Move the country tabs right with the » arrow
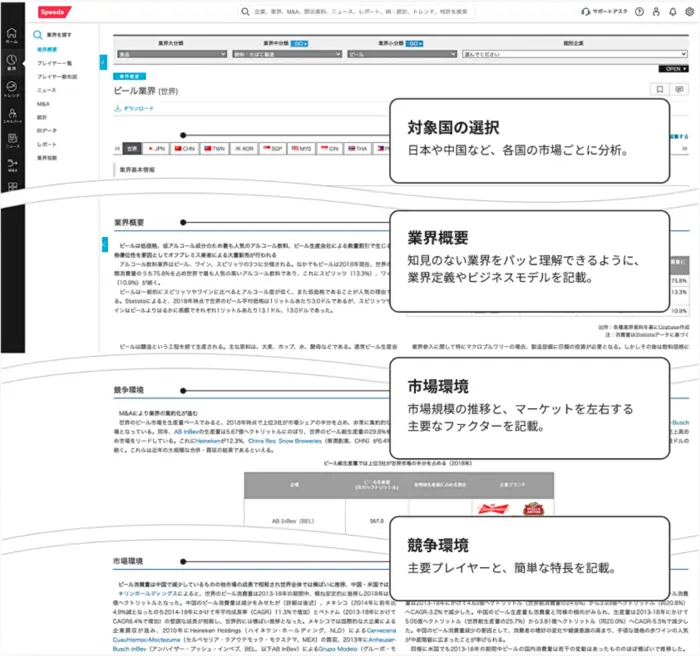This screenshot has width=700, height=656. (684, 148)
